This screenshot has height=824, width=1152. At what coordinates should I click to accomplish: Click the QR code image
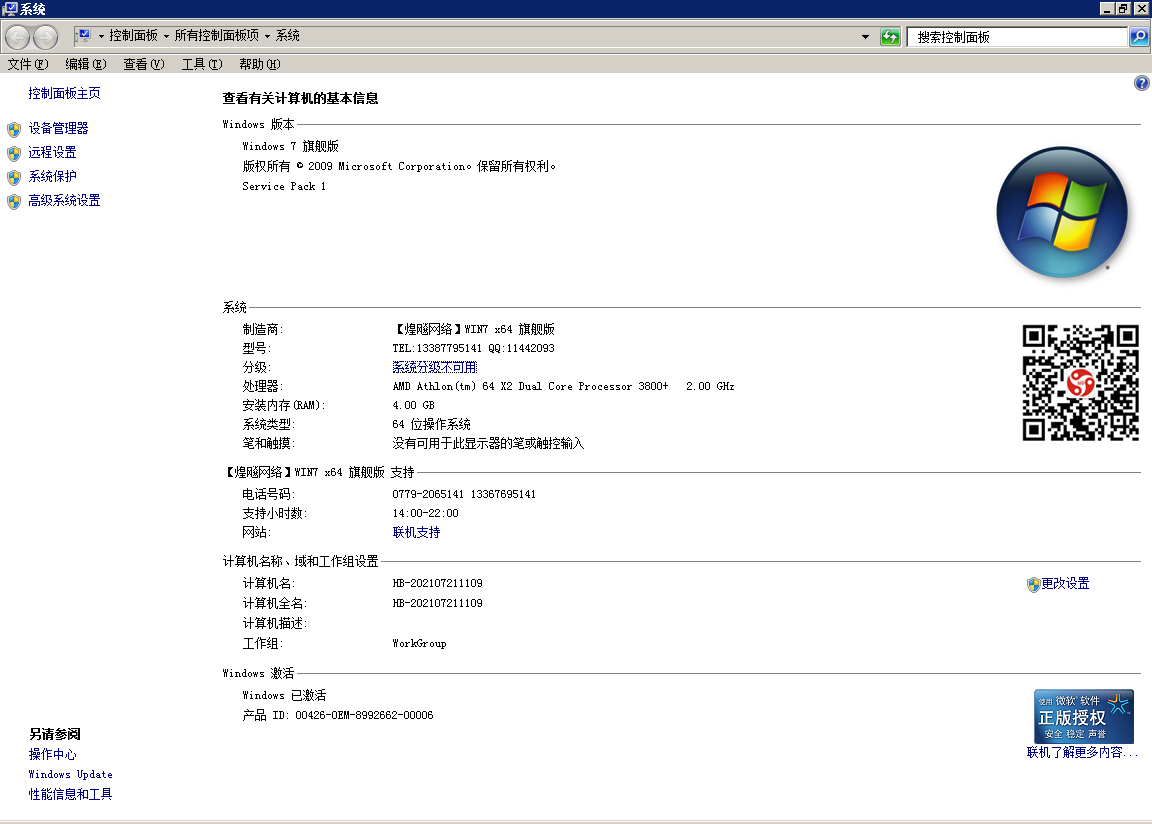(1080, 383)
